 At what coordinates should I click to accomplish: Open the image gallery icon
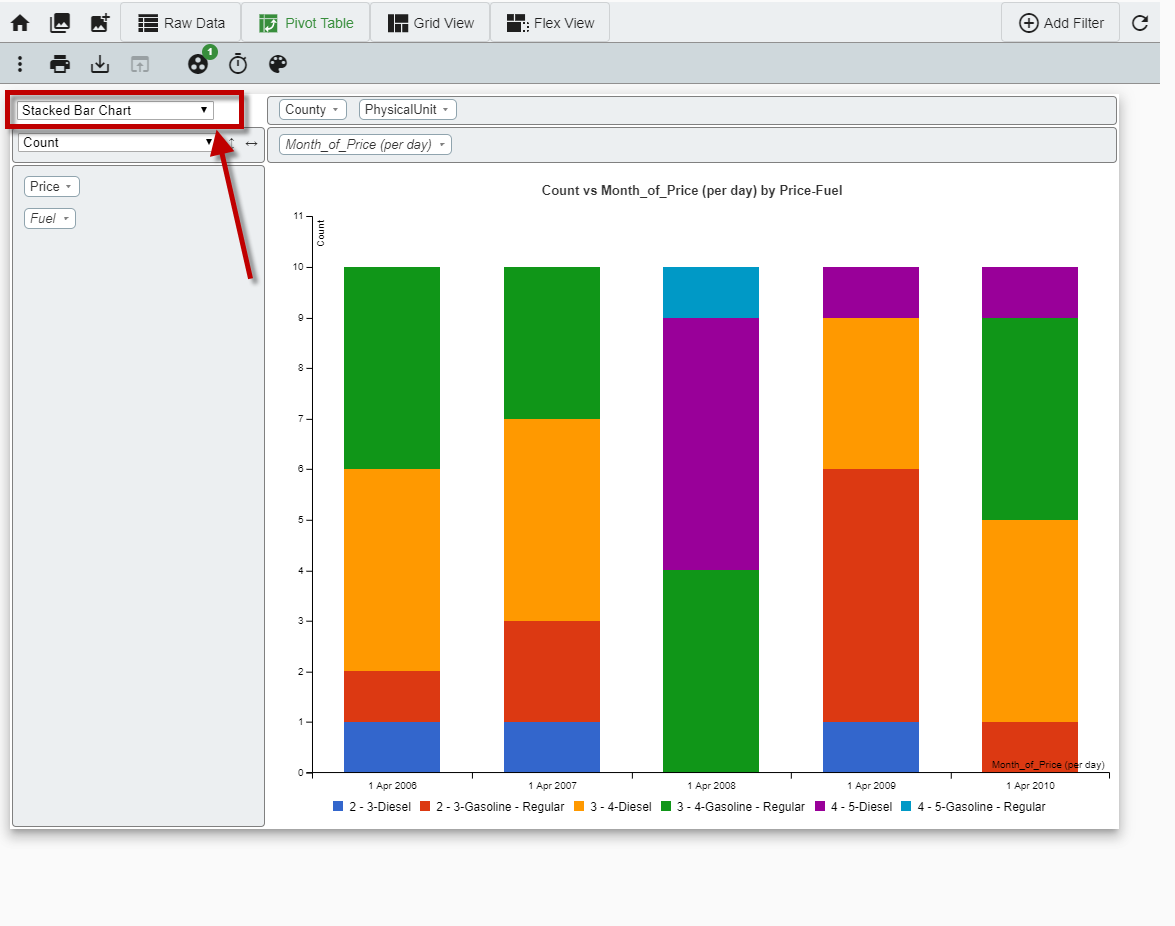pos(61,21)
